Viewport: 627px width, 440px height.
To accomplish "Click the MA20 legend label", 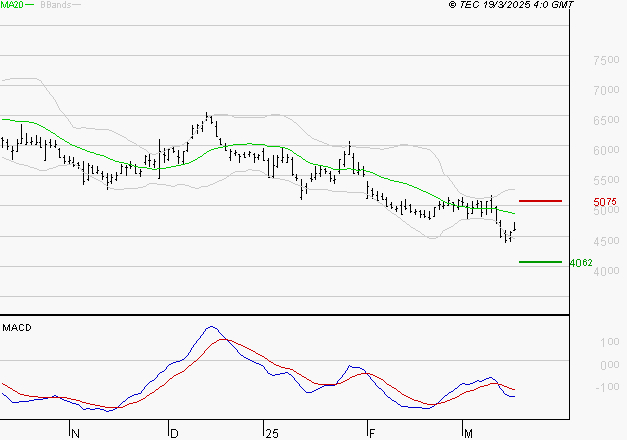I will (12, 5).
